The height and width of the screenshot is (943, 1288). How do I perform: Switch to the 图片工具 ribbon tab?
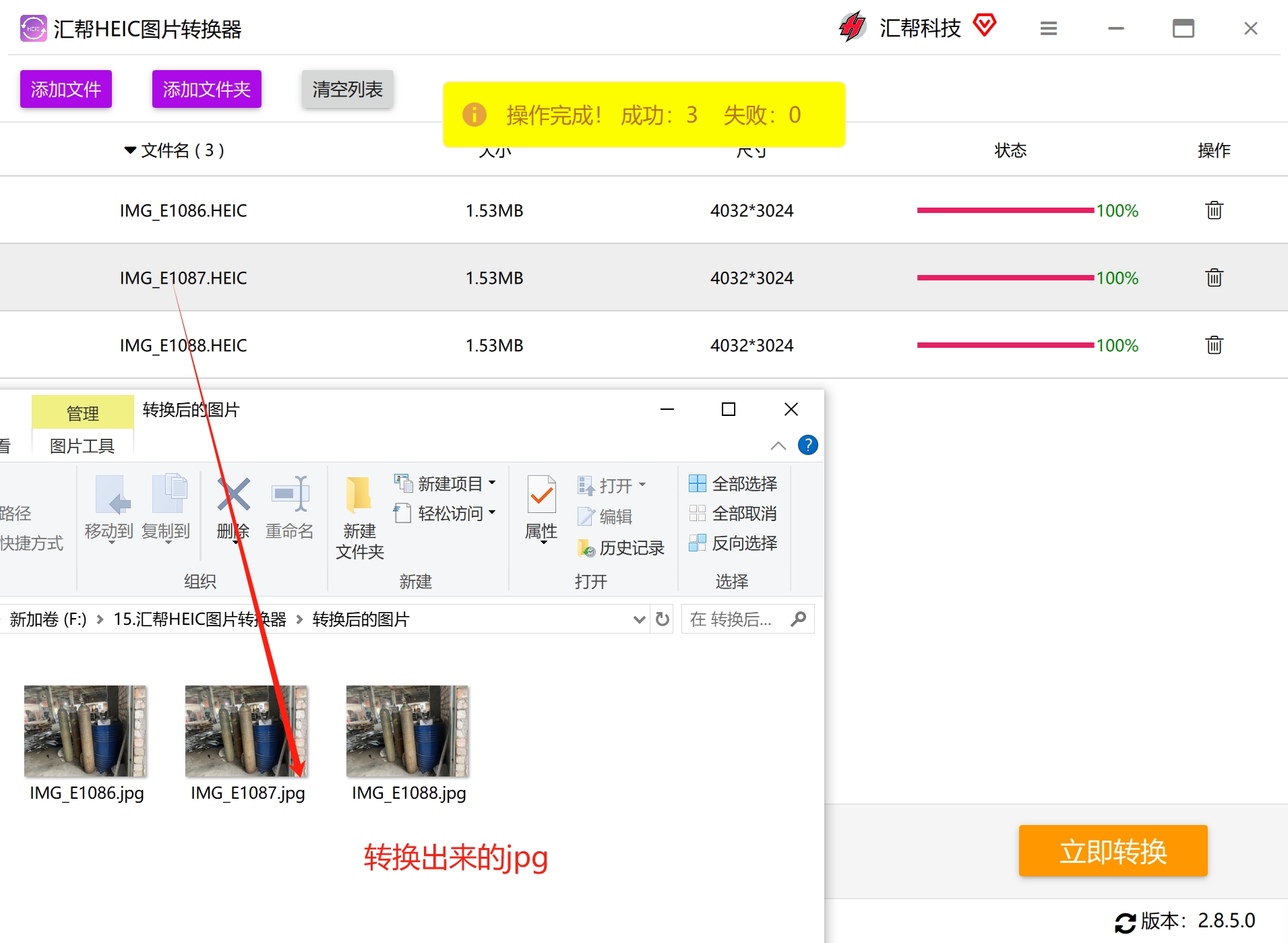82,446
